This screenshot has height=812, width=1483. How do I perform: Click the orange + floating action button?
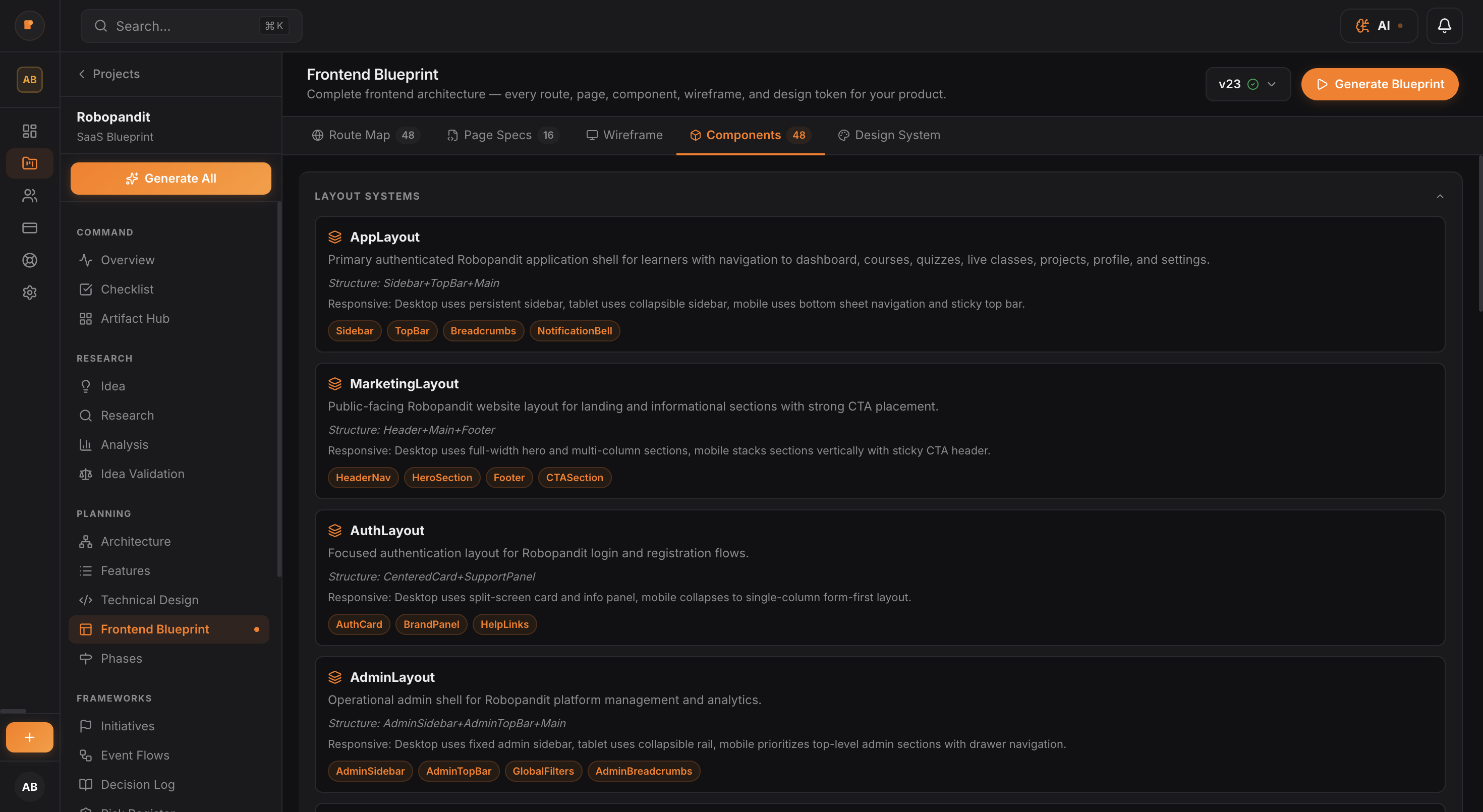pos(29,737)
